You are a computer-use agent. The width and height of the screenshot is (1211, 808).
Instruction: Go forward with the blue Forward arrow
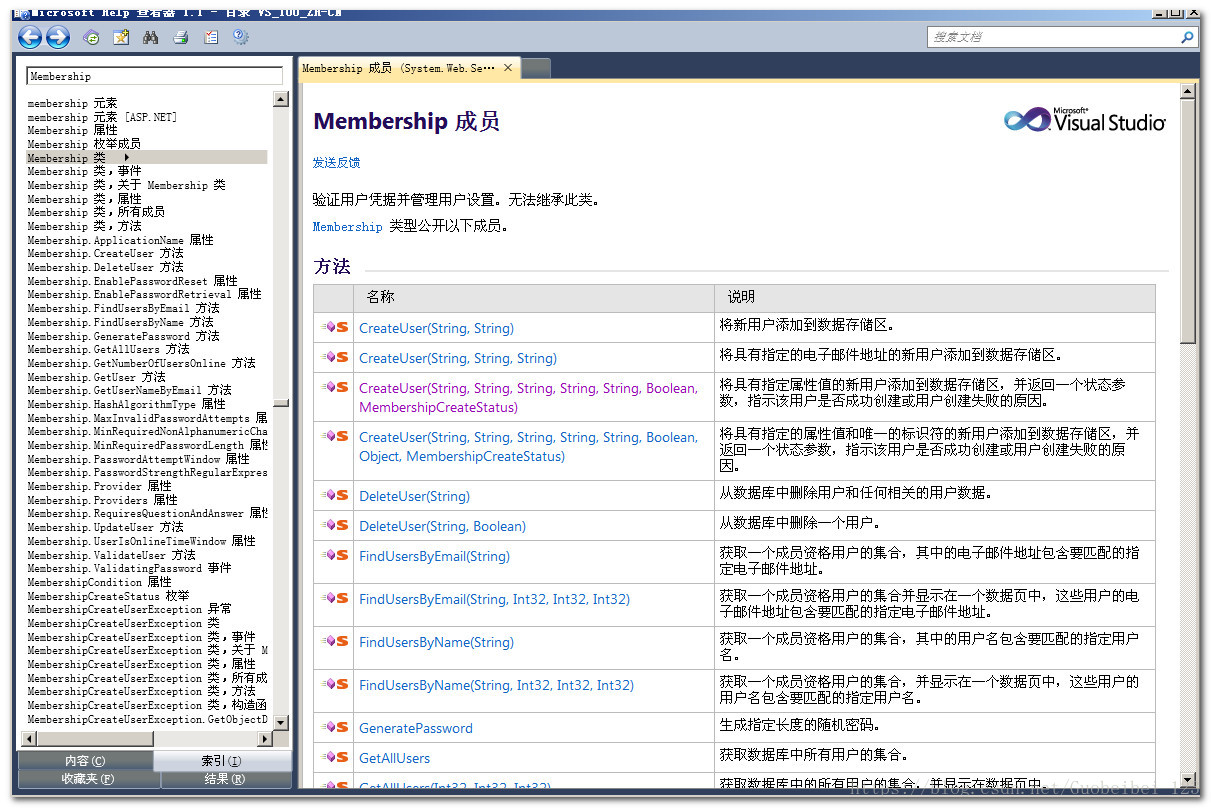pos(58,38)
